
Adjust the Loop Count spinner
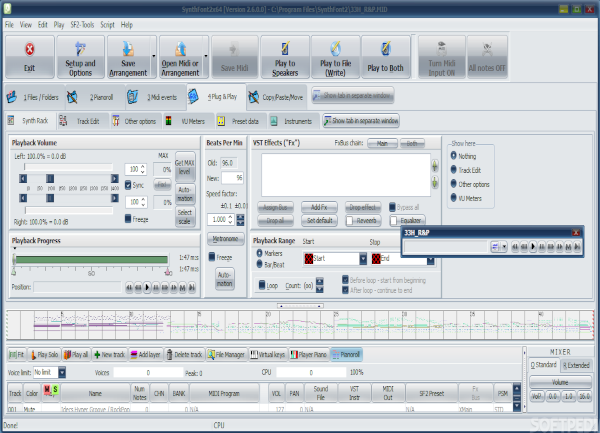[x=320, y=285]
